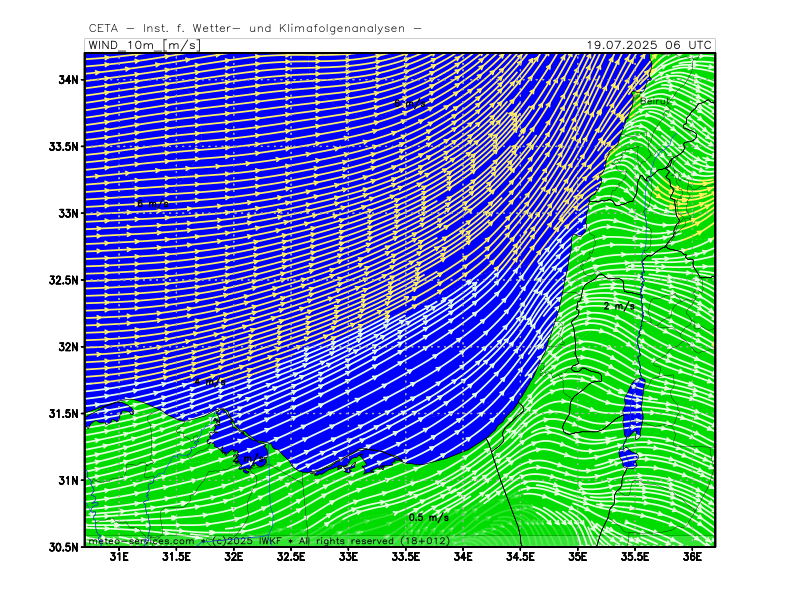Click the '30.5N' latitude axis label
Screen dimensions: 800x600
[x=64, y=547]
